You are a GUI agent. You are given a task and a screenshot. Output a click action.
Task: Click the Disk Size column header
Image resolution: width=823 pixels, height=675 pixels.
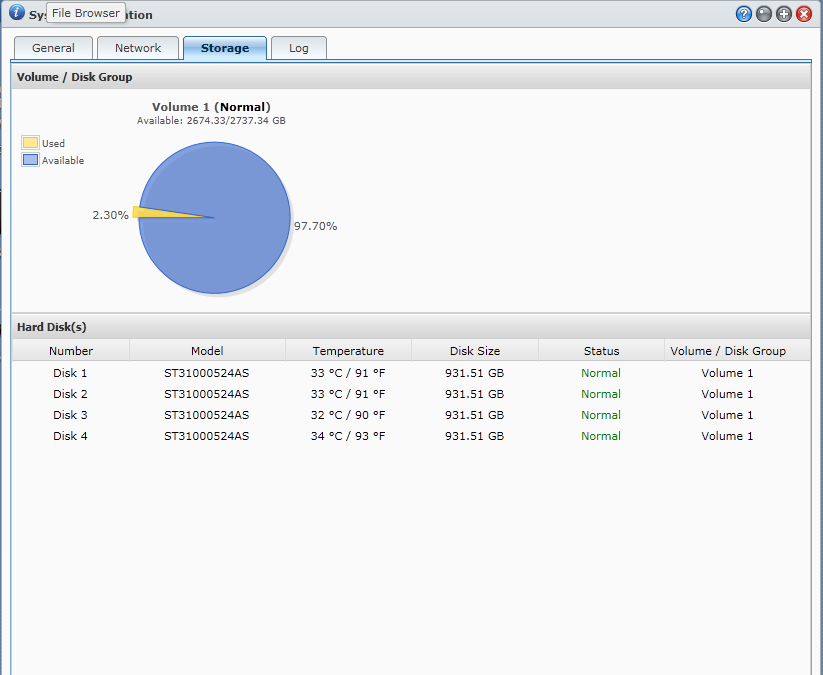[475, 351]
